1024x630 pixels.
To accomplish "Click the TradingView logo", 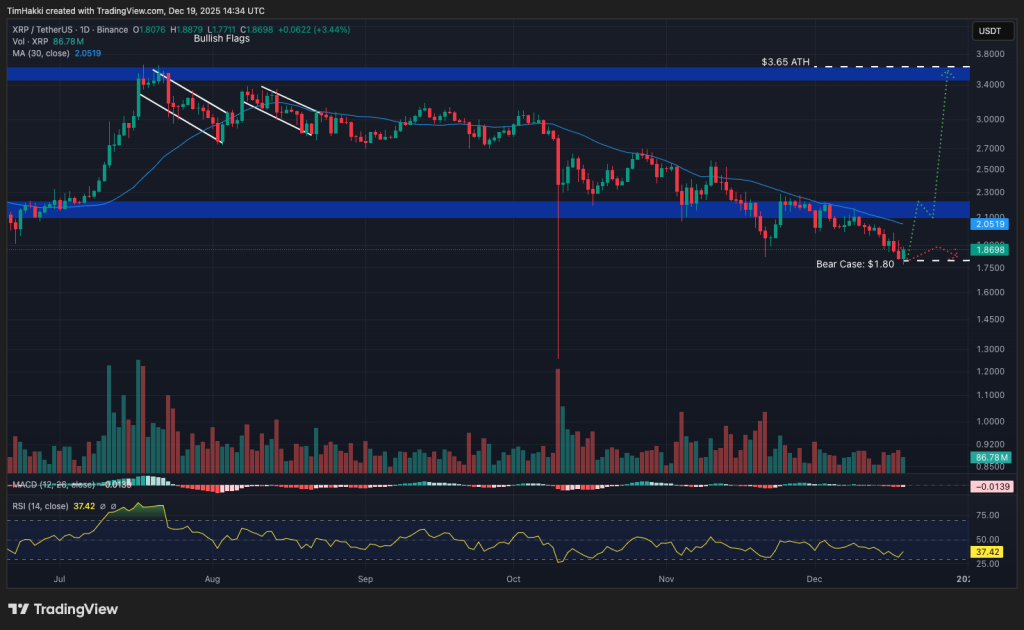I will (x=64, y=608).
